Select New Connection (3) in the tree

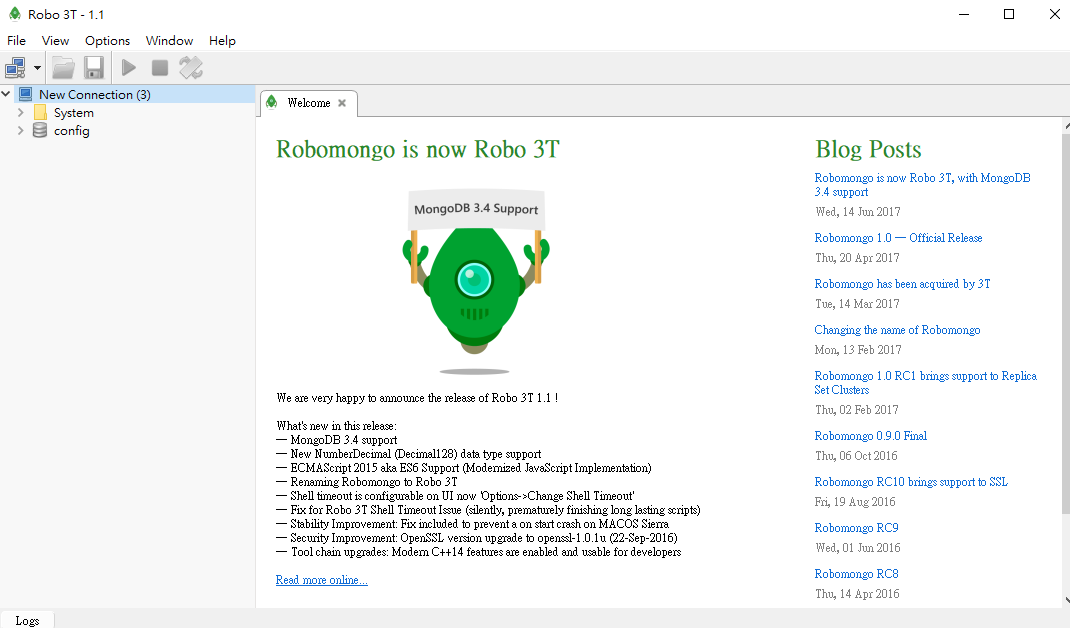click(95, 94)
